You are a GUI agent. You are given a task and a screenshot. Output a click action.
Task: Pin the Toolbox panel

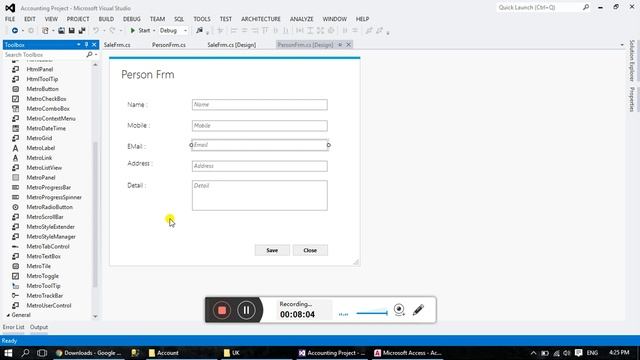click(x=86, y=45)
